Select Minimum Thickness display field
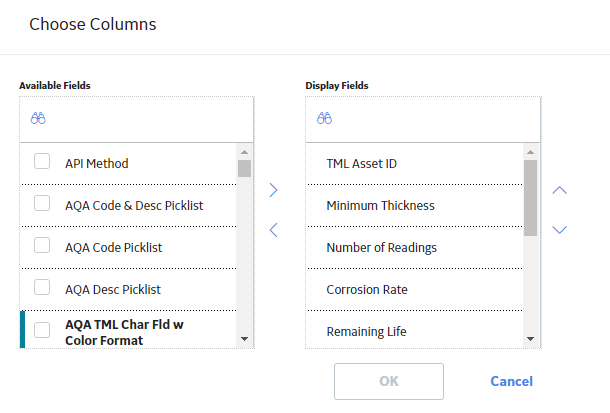The height and width of the screenshot is (413, 610). pos(415,206)
